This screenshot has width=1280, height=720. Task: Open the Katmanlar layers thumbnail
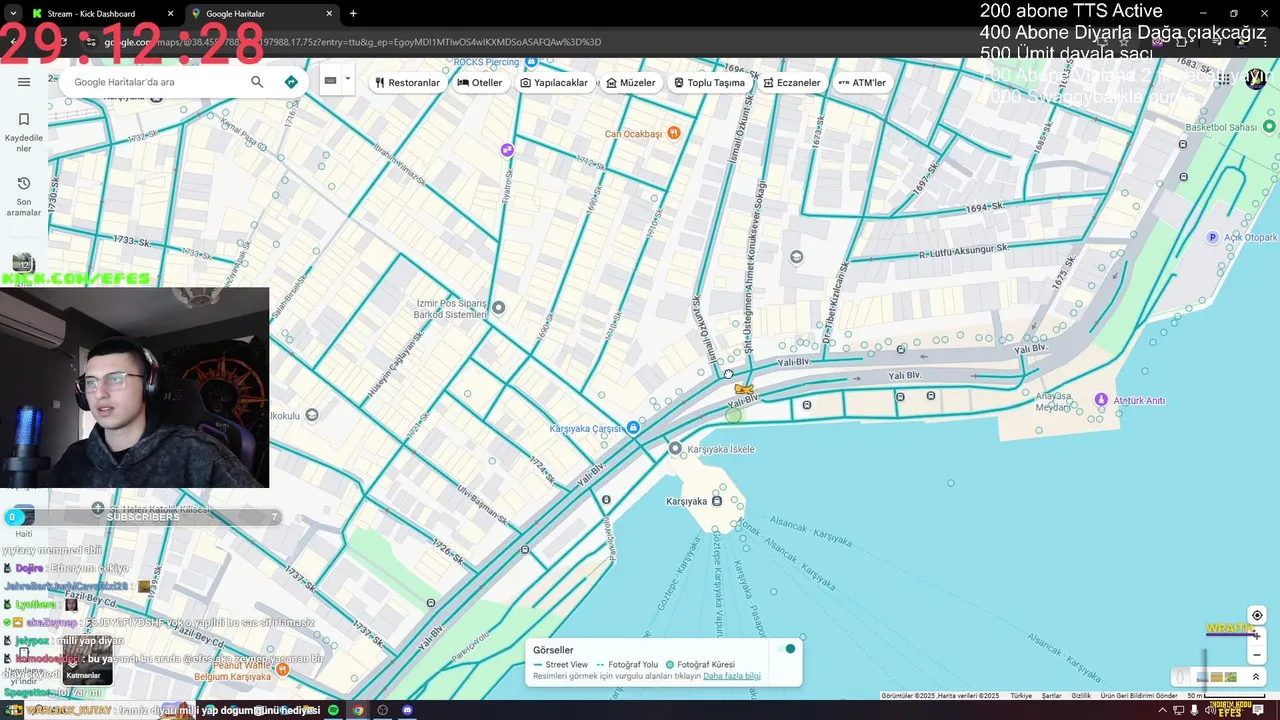[88, 660]
